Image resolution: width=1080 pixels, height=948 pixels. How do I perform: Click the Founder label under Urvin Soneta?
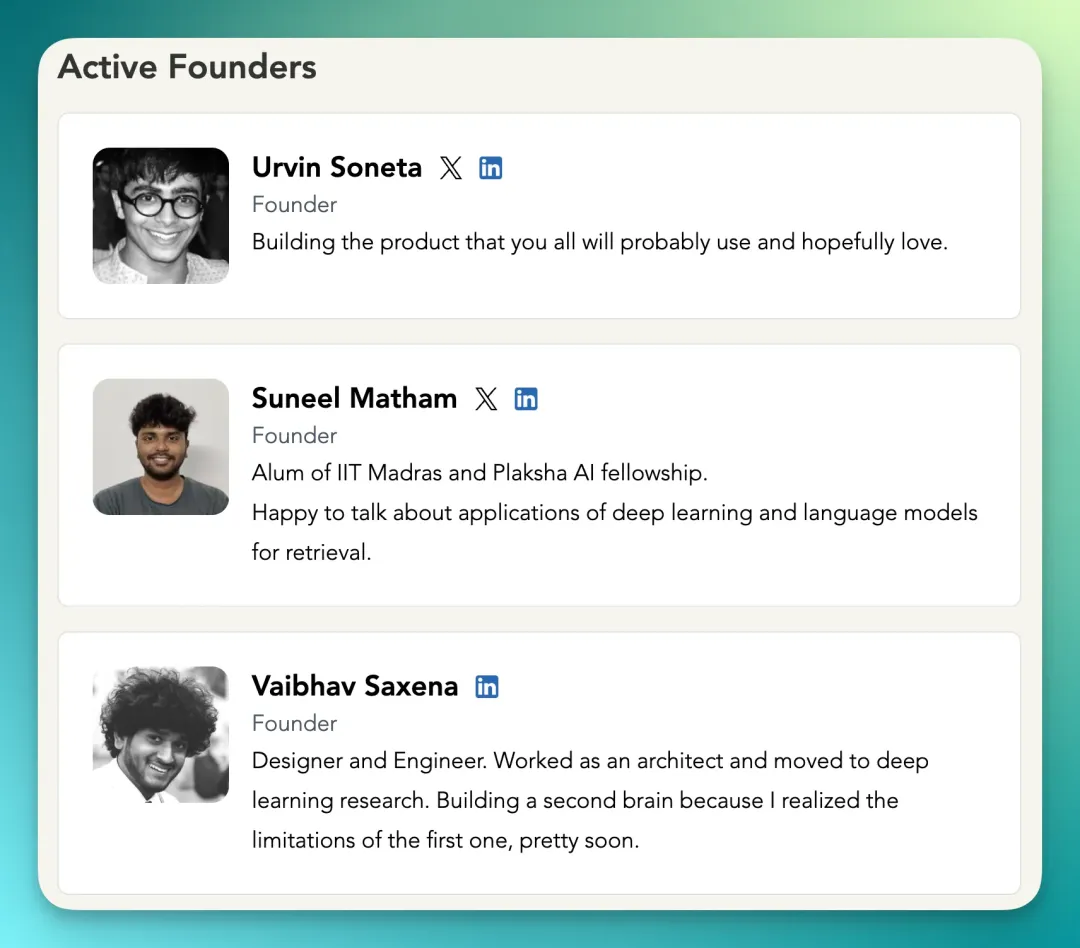294,205
